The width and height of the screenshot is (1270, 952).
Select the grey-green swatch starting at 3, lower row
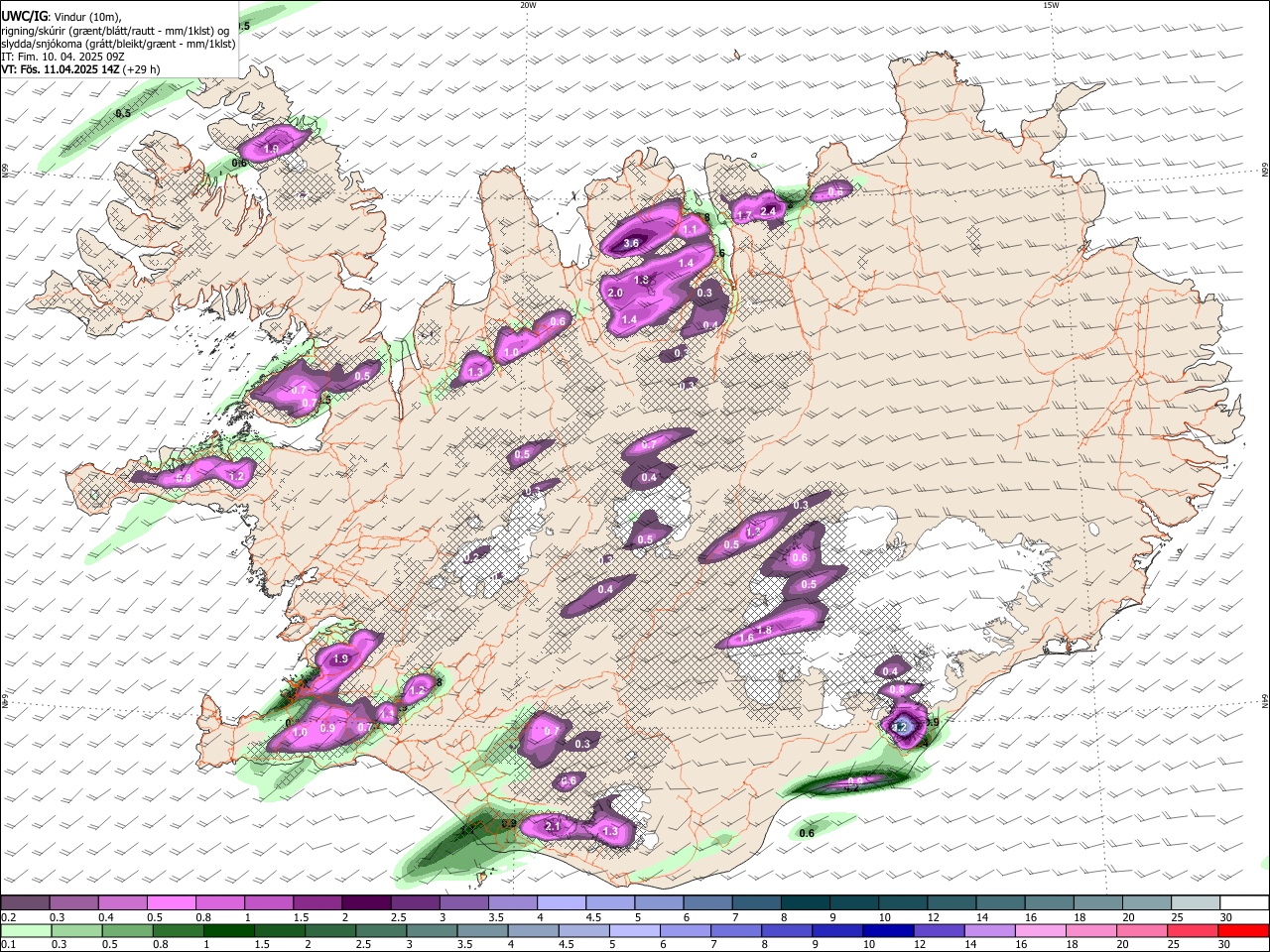point(431,930)
